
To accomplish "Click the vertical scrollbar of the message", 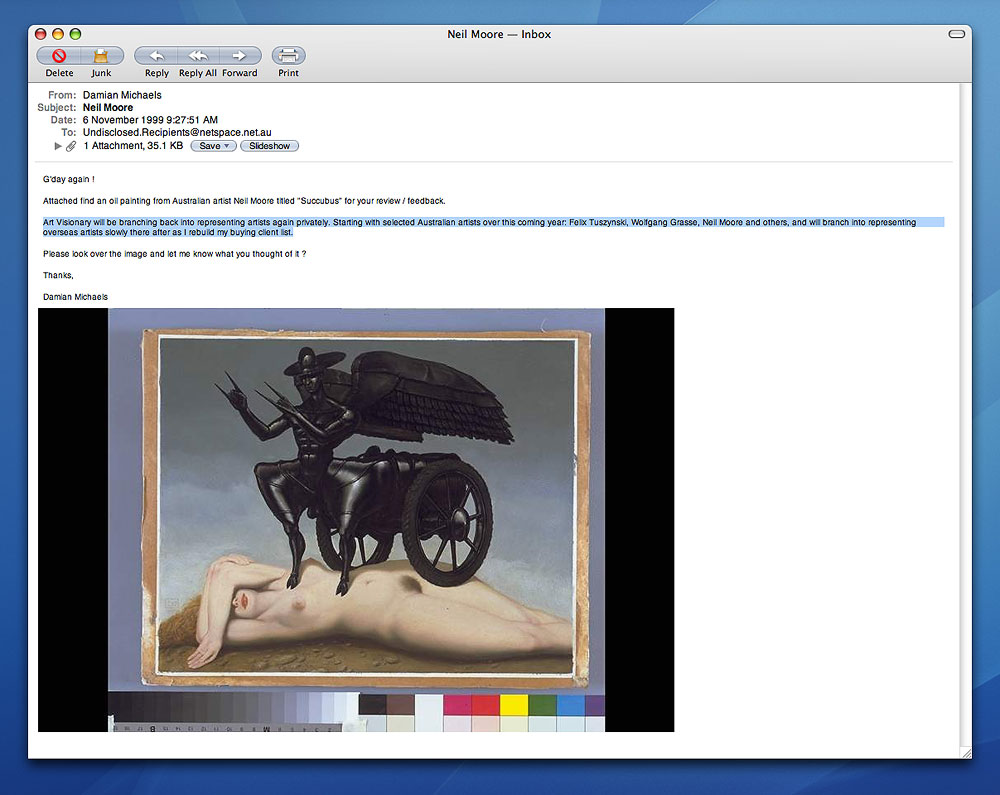I will [x=966, y=414].
